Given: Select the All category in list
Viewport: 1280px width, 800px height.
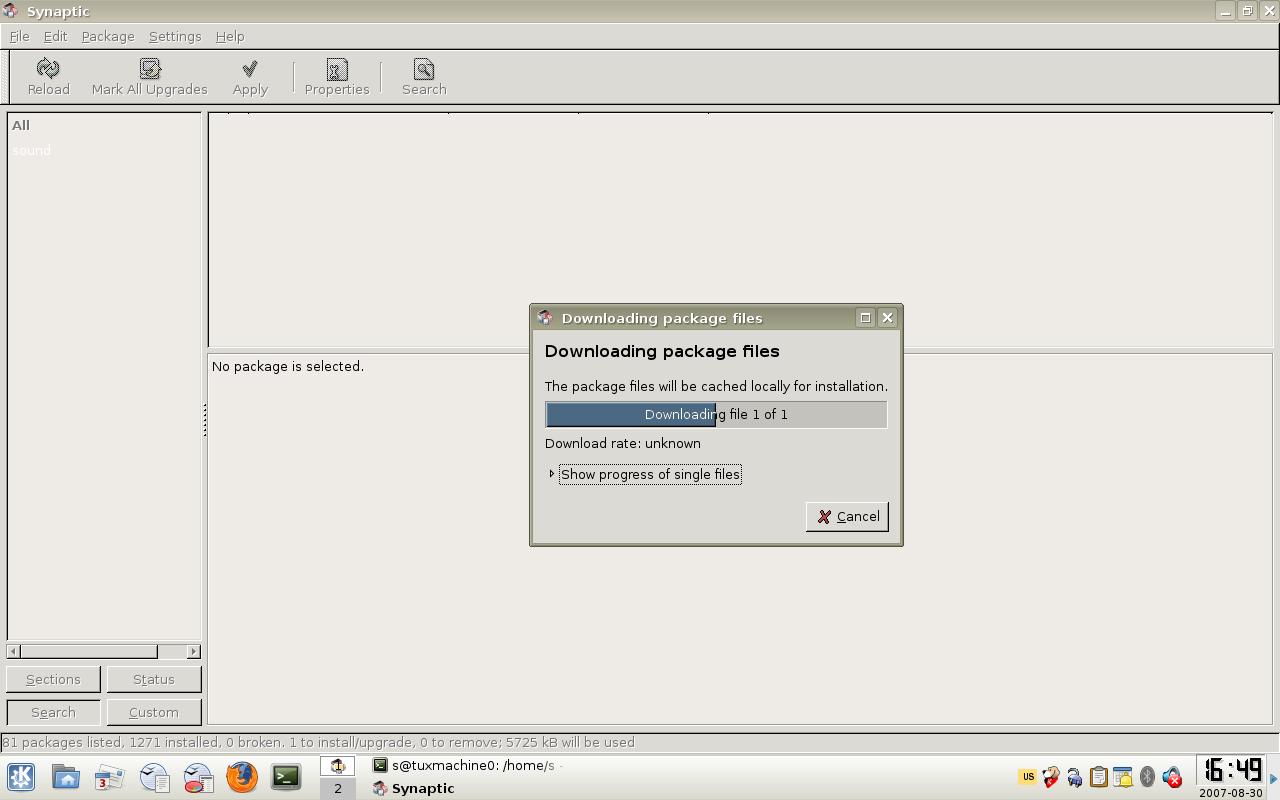Looking at the screenshot, I should (21, 125).
